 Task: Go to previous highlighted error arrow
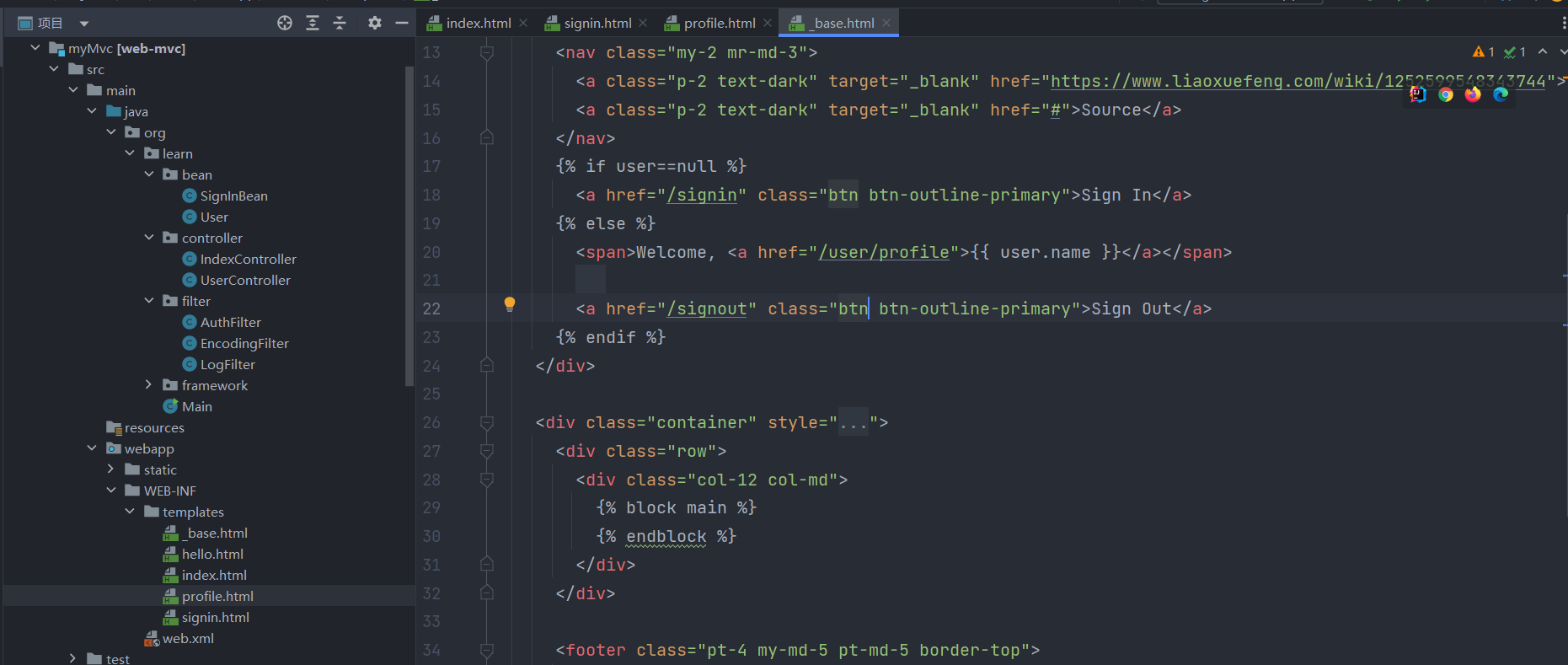[x=1543, y=51]
